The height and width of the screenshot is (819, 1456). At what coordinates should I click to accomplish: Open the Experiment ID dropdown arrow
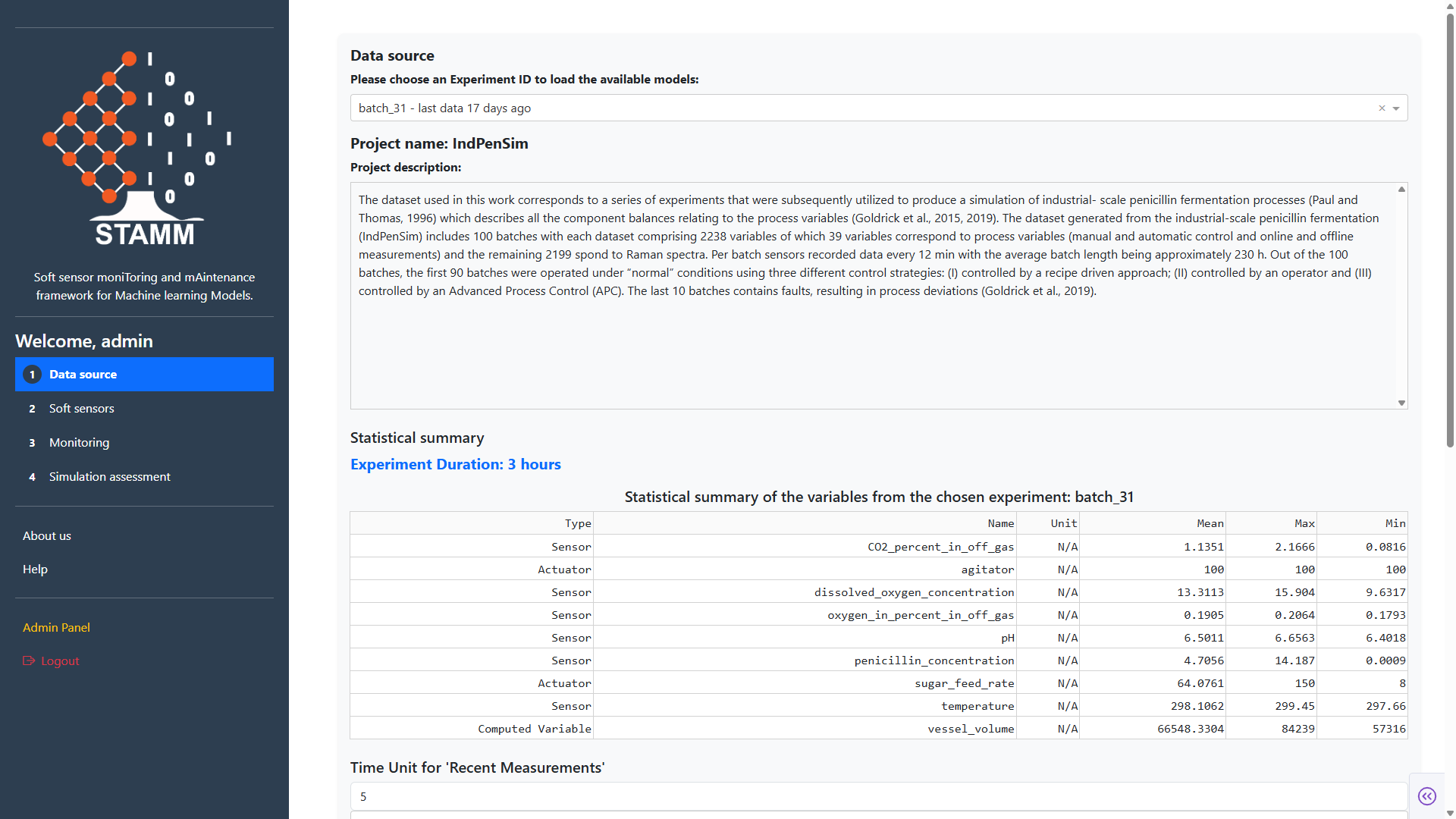click(1396, 108)
